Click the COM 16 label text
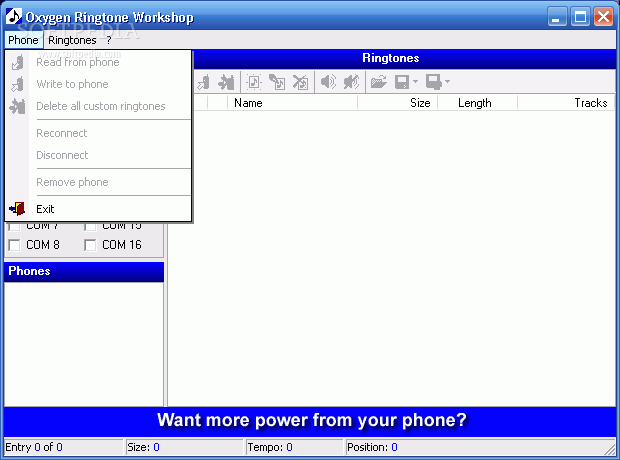Screen dimensions: 620x460 click(122, 245)
